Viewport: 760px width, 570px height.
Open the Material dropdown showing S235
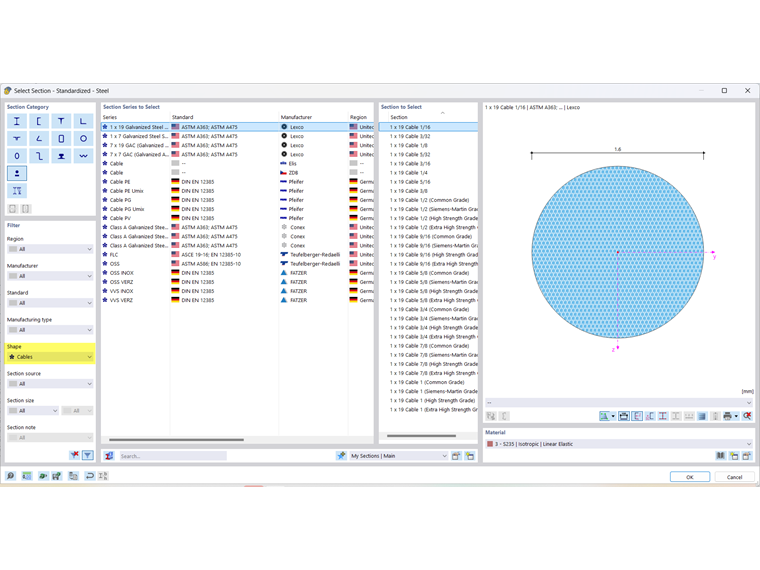click(x=619, y=444)
